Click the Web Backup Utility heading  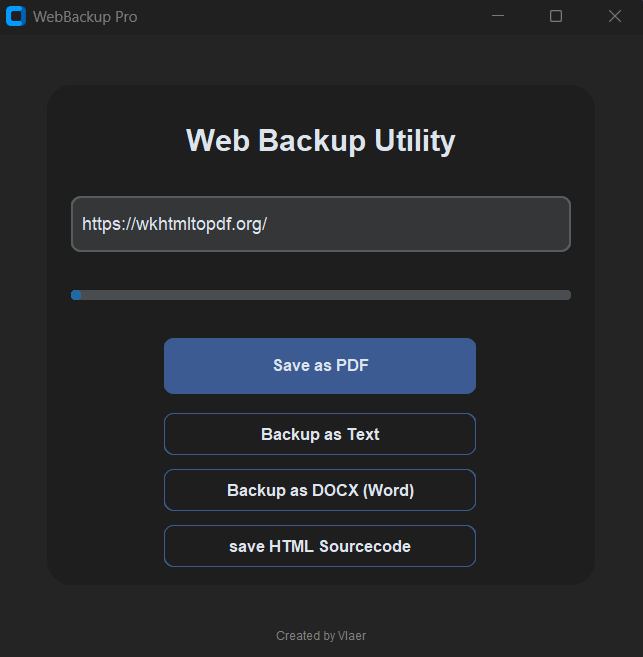click(x=321, y=141)
